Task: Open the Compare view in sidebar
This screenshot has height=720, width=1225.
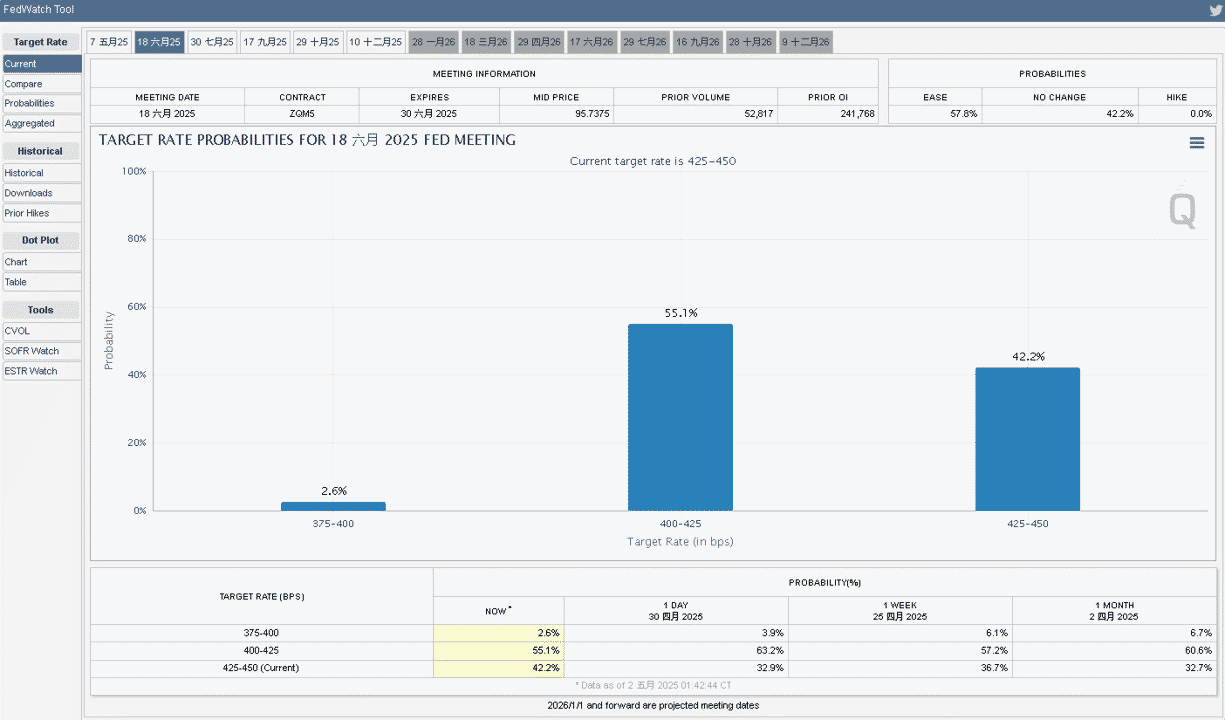Action: 41,84
